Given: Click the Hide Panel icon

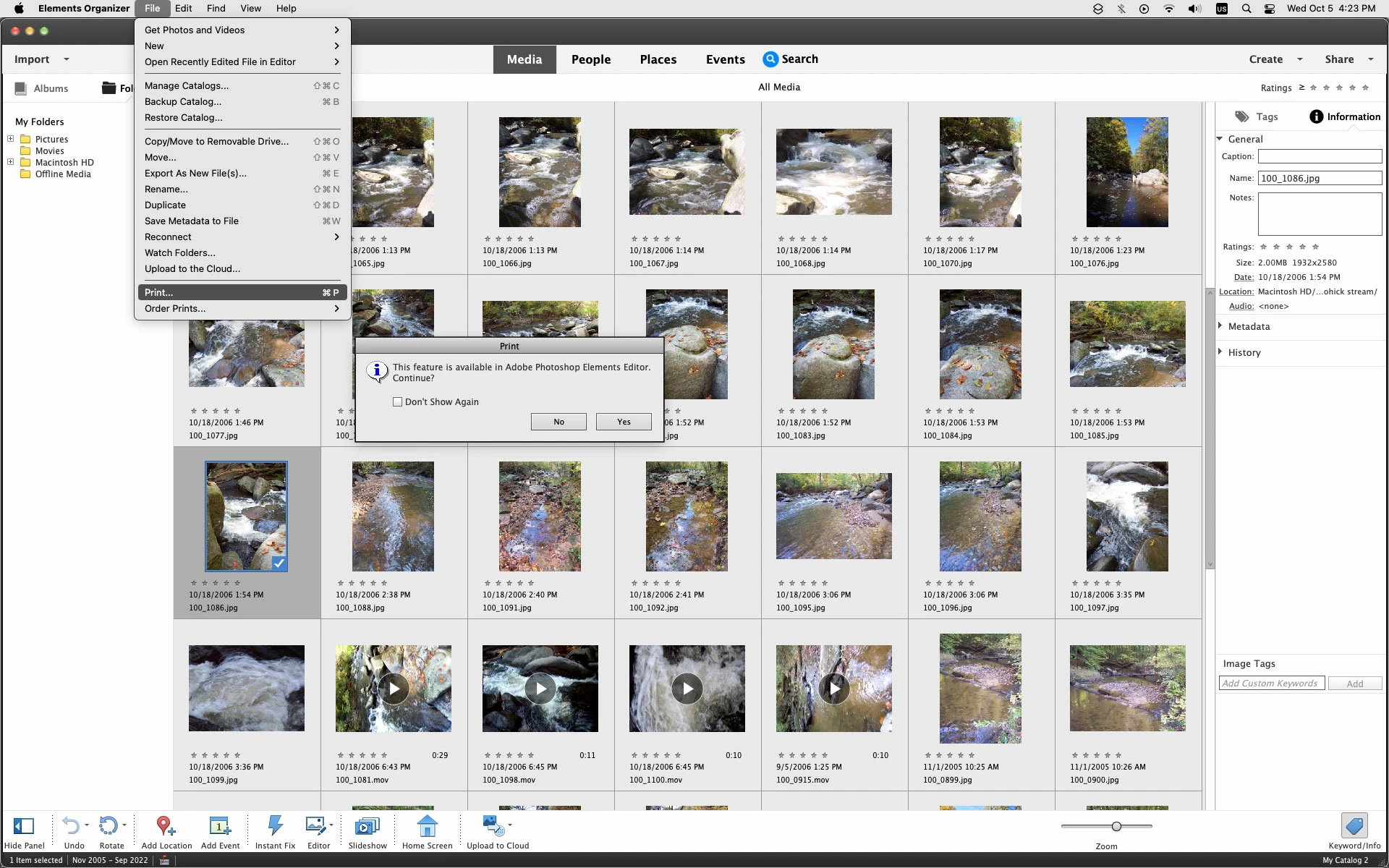Looking at the screenshot, I should (24, 826).
